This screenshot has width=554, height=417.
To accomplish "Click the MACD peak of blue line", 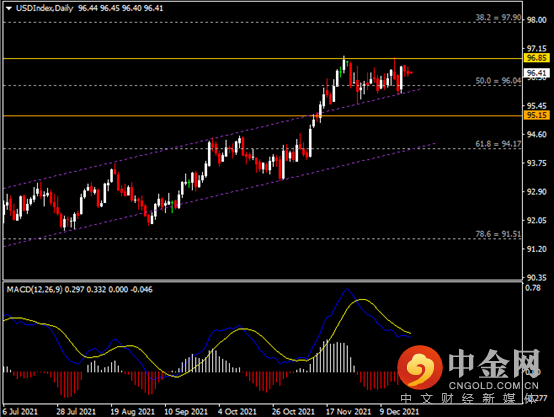I will (347, 289).
